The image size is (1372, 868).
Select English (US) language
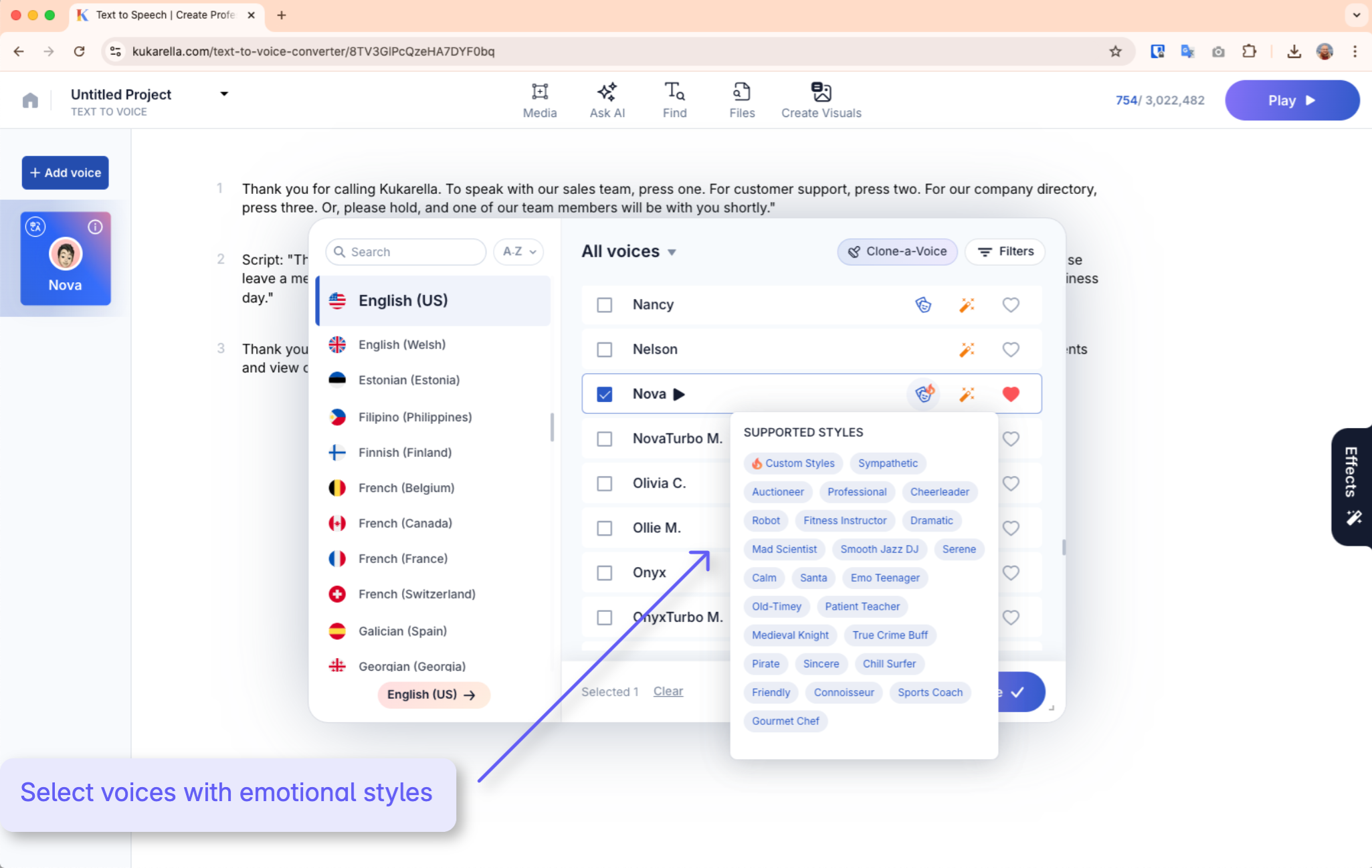pyautogui.click(x=433, y=301)
